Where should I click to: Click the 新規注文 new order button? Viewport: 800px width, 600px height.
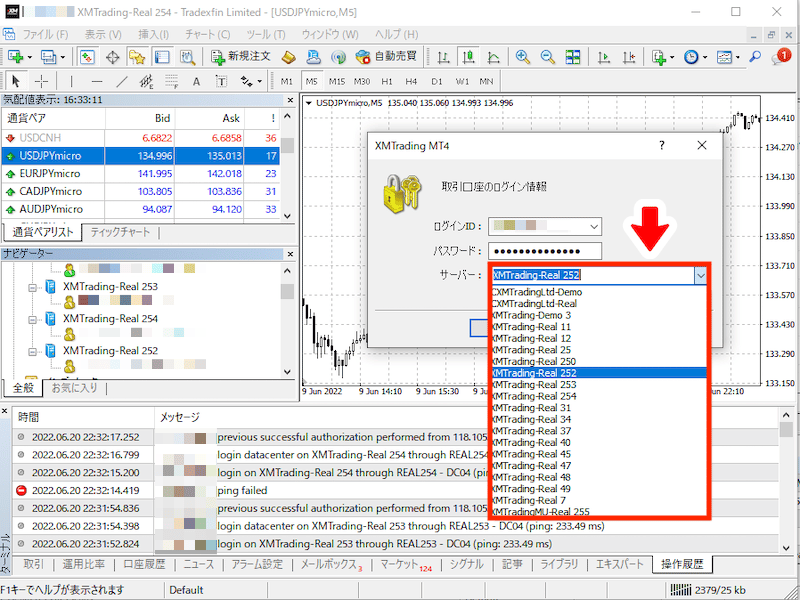[x=241, y=57]
